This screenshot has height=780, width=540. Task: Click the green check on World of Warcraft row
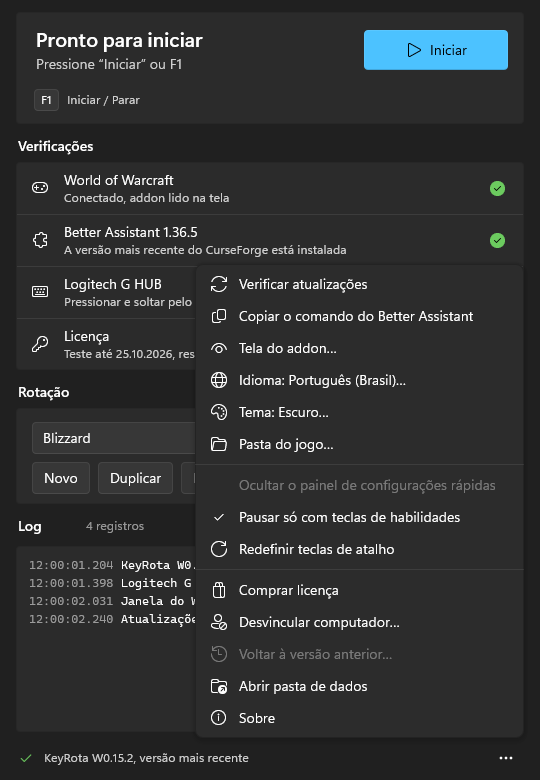[x=497, y=189]
